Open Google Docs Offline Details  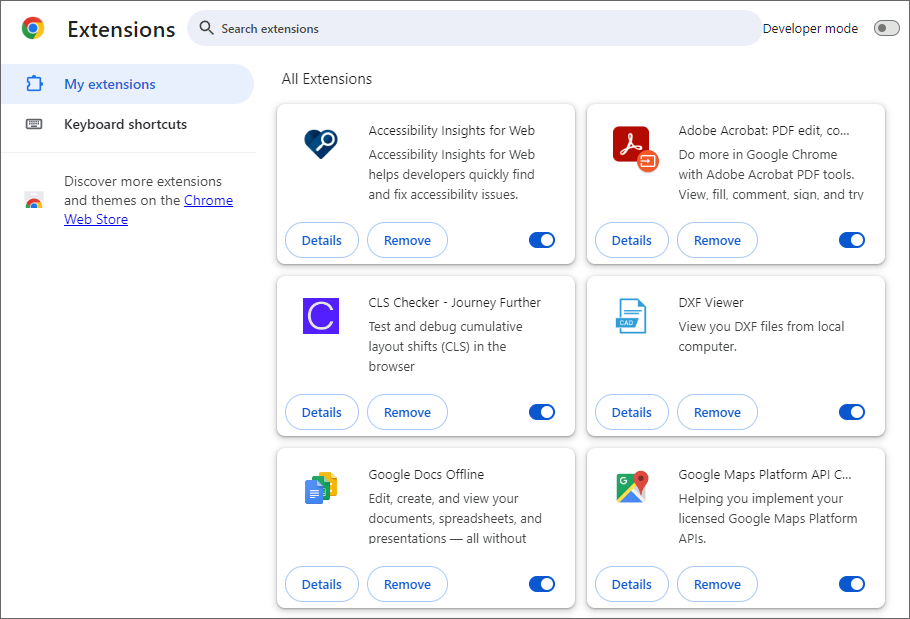(x=322, y=584)
